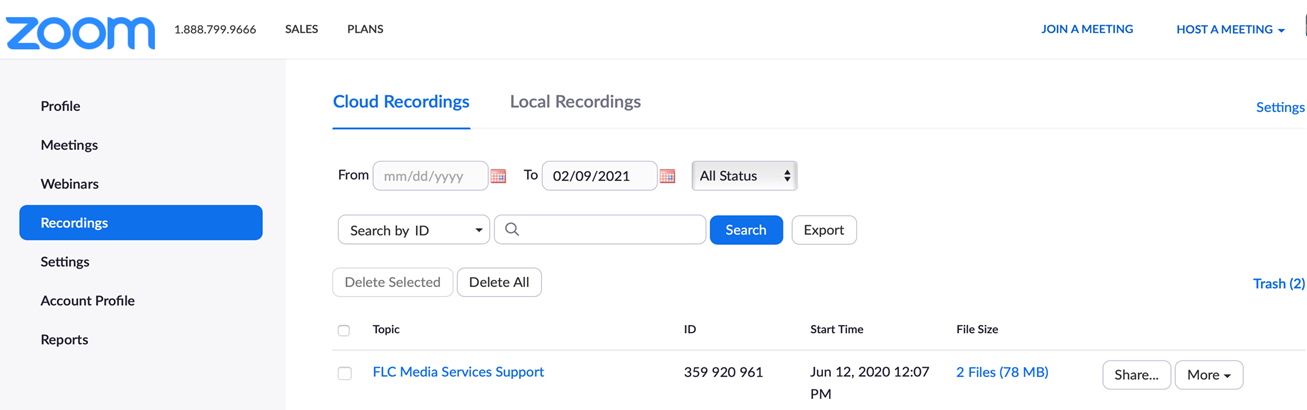The width and height of the screenshot is (1307, 410).
Task: Click the From date input field
Action: coord(430,176)
